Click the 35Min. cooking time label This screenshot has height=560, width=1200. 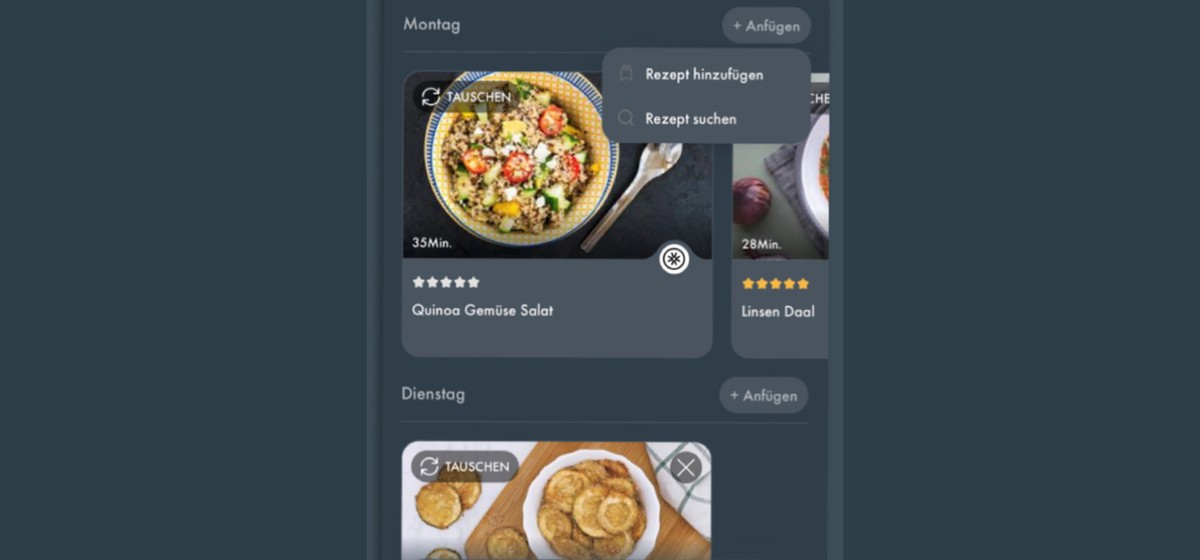click(x=431, y=243)
